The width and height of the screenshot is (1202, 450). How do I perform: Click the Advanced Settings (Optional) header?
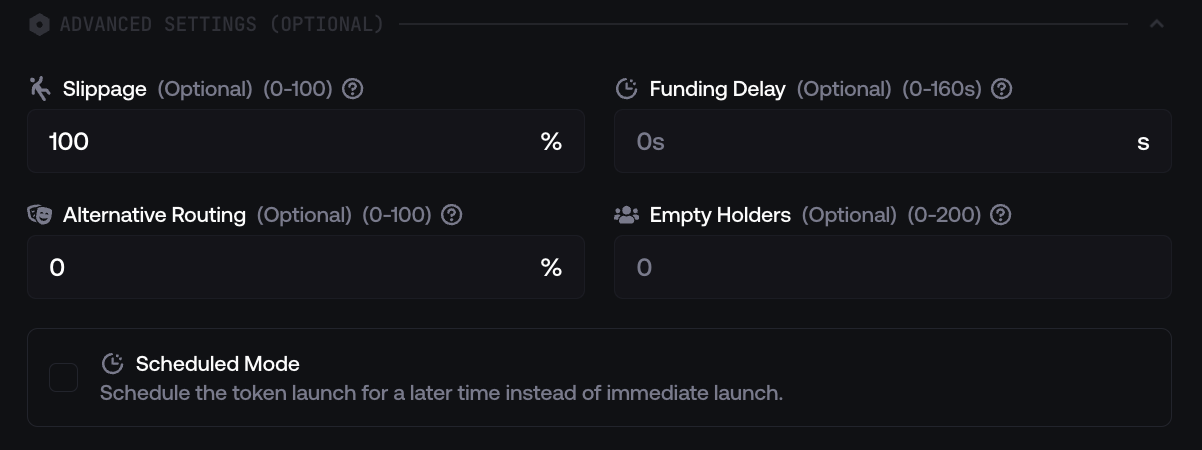(221, 24)
